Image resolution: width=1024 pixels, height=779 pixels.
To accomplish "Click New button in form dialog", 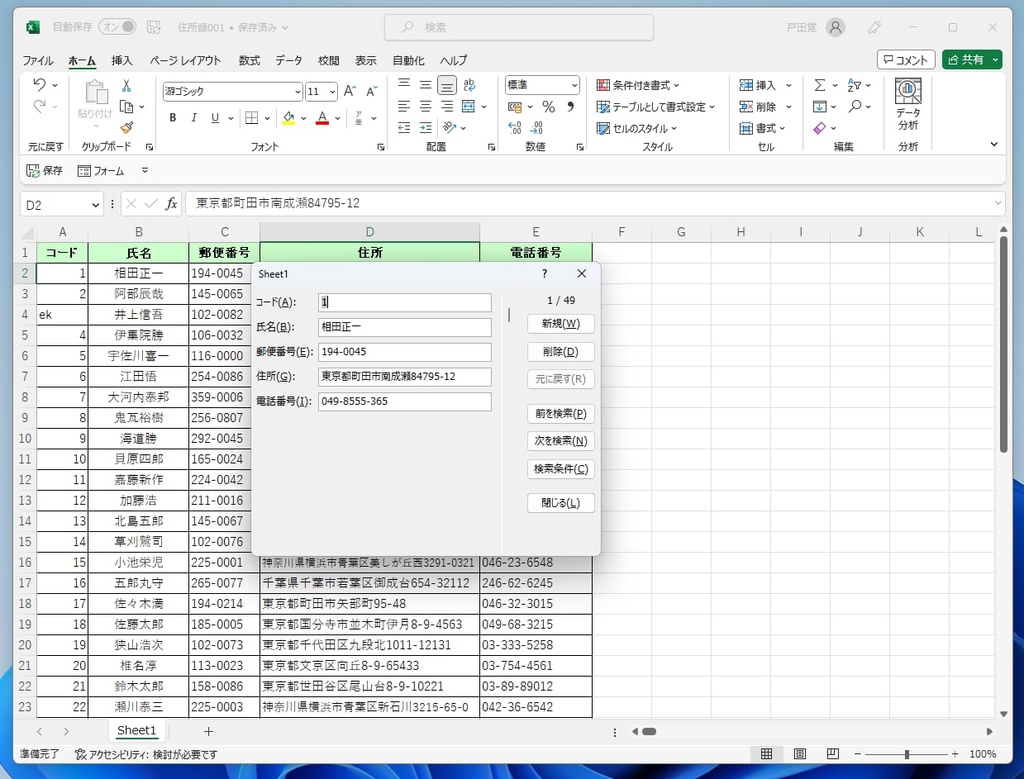I will pyautogui.click(x=560, y=324).
